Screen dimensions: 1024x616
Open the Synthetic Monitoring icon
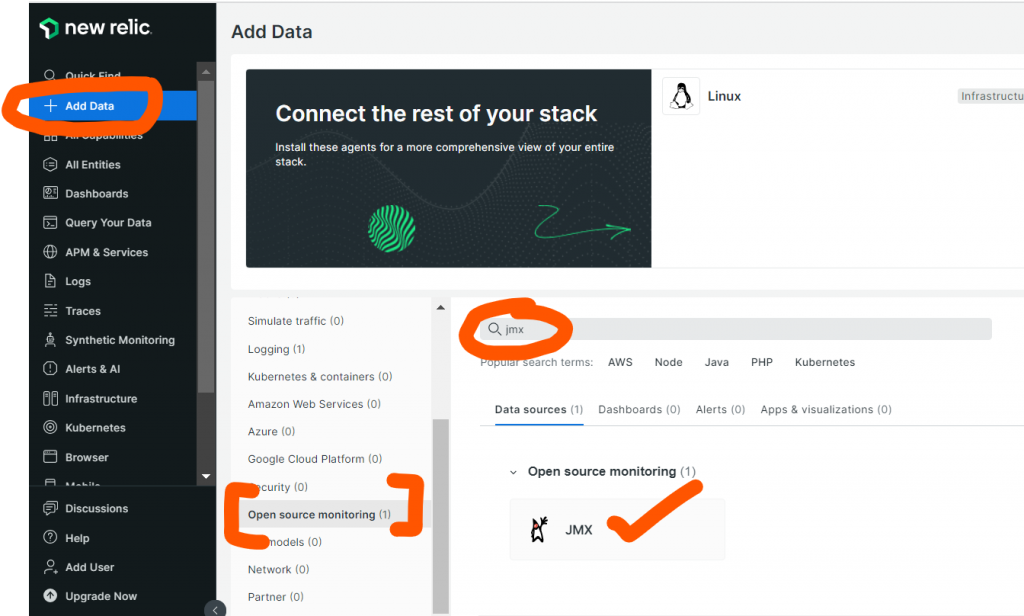tap(50, 340)
